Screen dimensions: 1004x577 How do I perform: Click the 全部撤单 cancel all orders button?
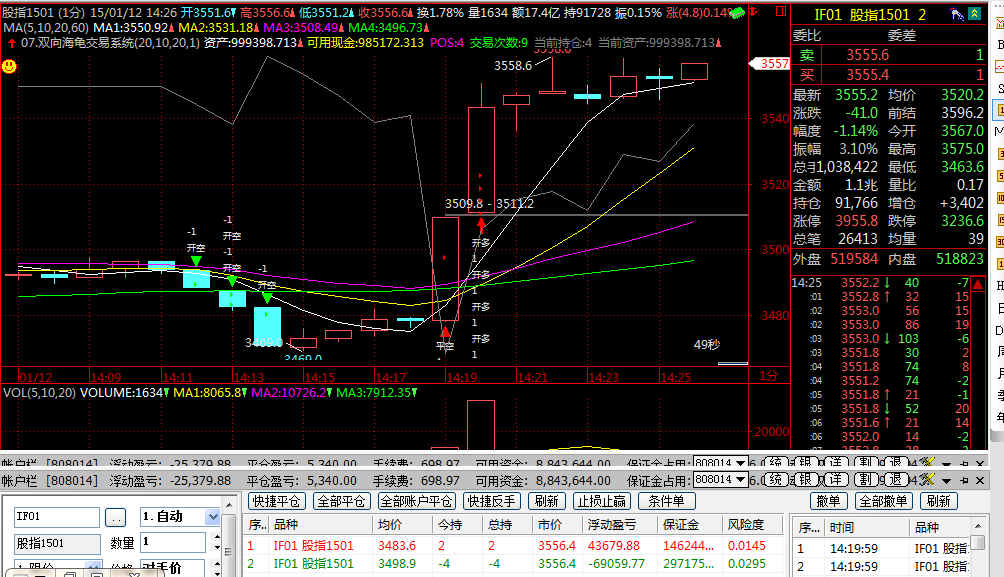coord(882,501)
